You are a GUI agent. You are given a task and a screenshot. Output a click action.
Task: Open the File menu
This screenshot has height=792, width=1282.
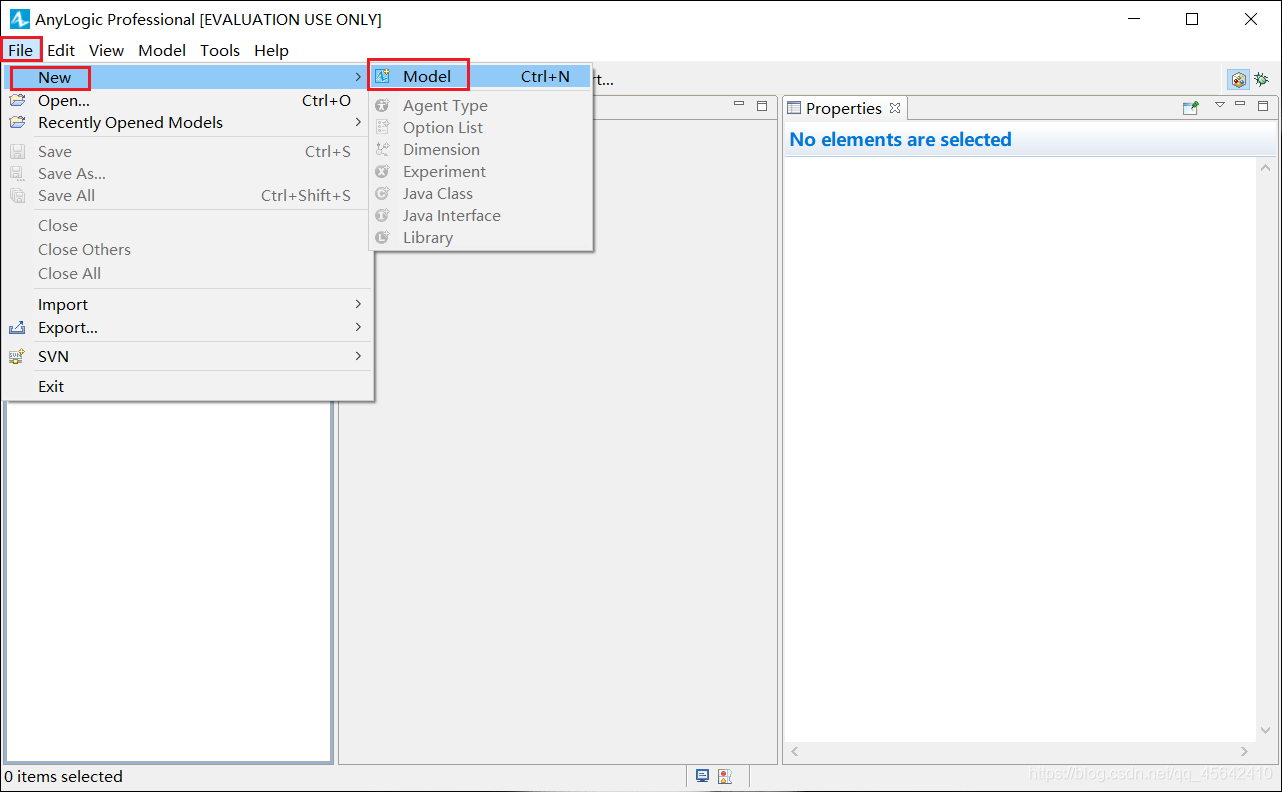[x=21, y=50]
